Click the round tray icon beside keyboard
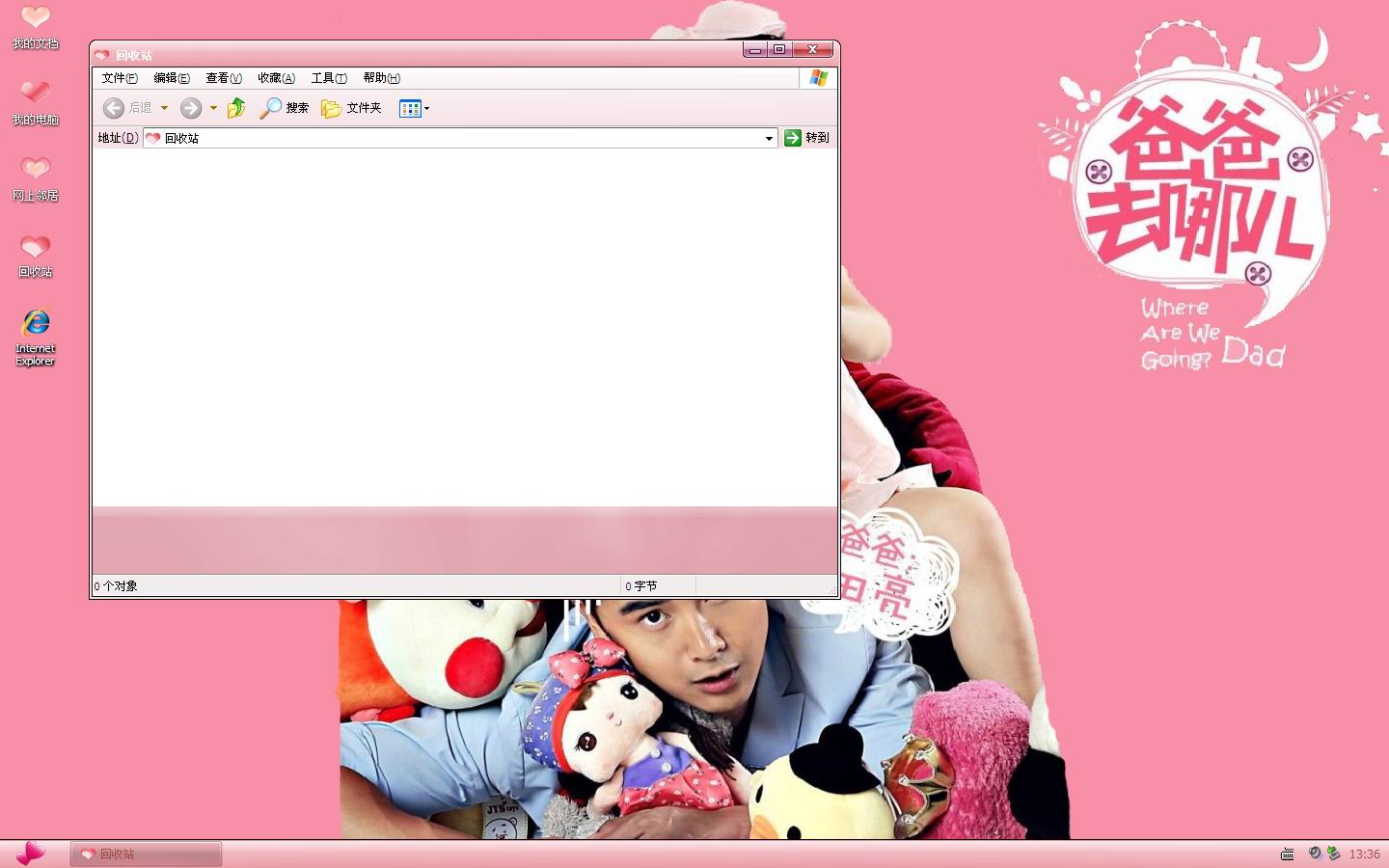1389x868 pixels. (1315, 853)
